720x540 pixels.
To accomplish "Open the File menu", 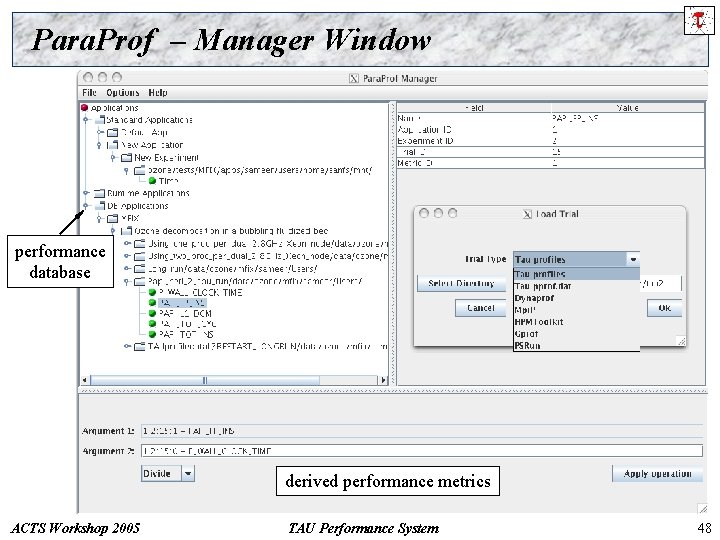I will 89,93.
